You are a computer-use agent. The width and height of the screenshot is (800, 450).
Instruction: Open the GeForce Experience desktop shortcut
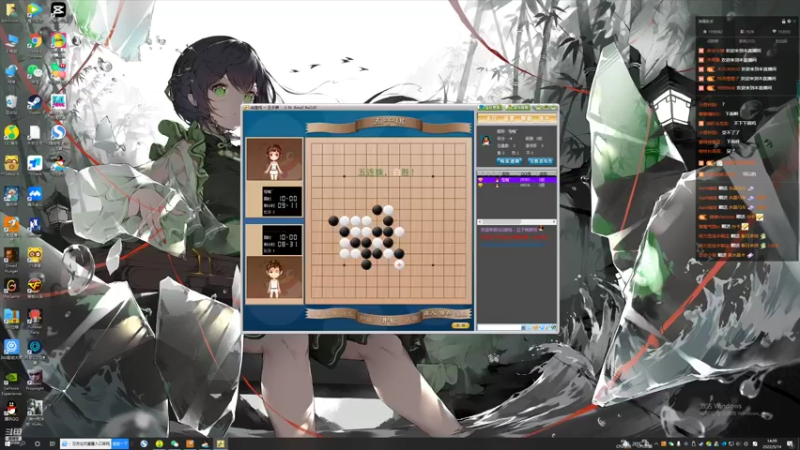coord(11,378)
